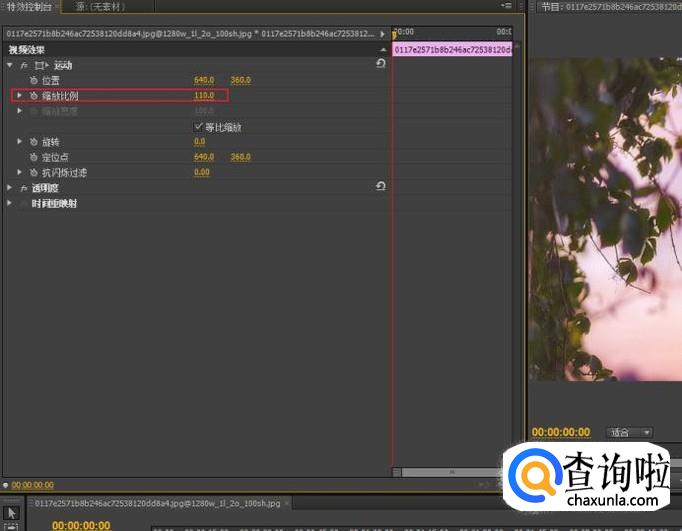Toggle animation stopwatch for 定位点

tap(33, 157)
